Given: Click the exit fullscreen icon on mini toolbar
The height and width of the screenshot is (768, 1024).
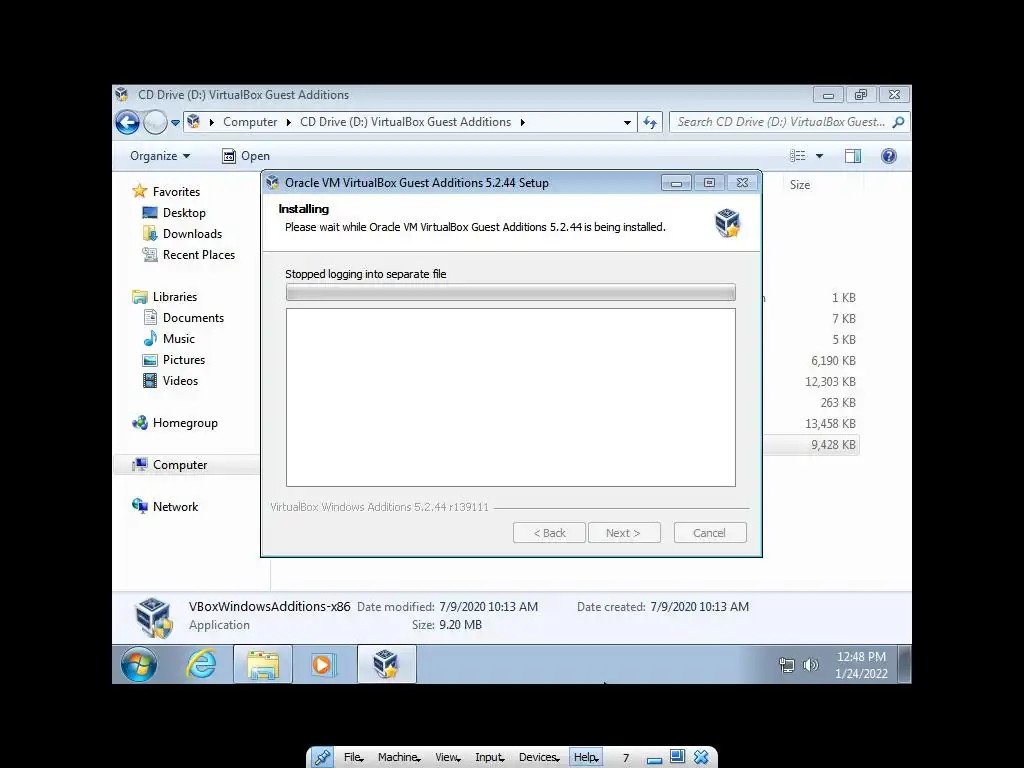Looking at the screenshot, I should click(677, 756).
